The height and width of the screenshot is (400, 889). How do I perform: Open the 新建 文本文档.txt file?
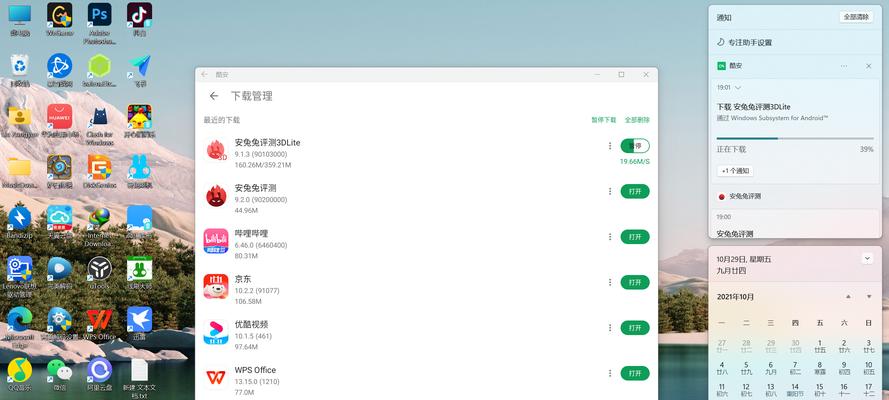[x=139, y=370]
